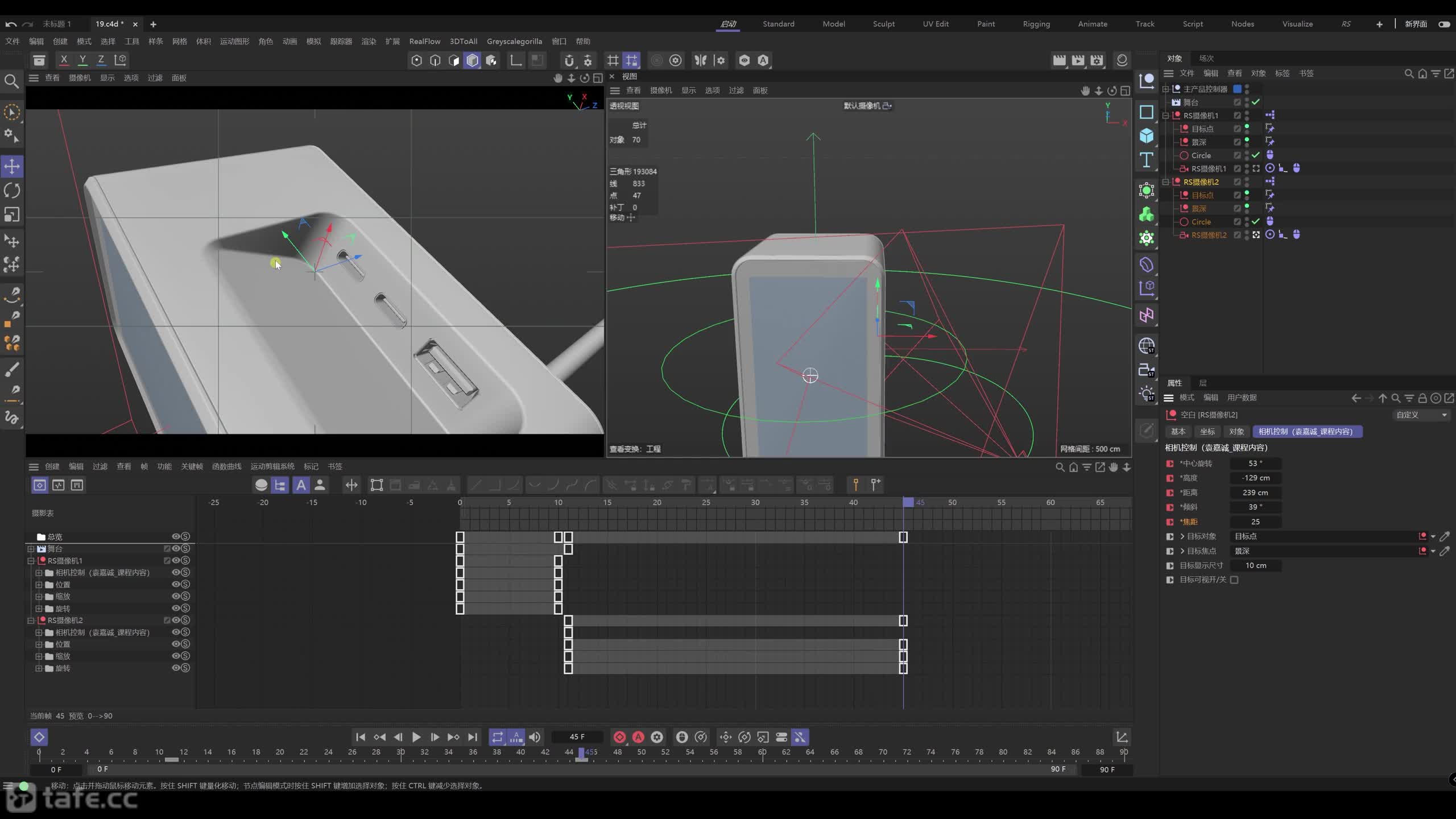Switch timeline to dope sheet mode

pos(39,485)
